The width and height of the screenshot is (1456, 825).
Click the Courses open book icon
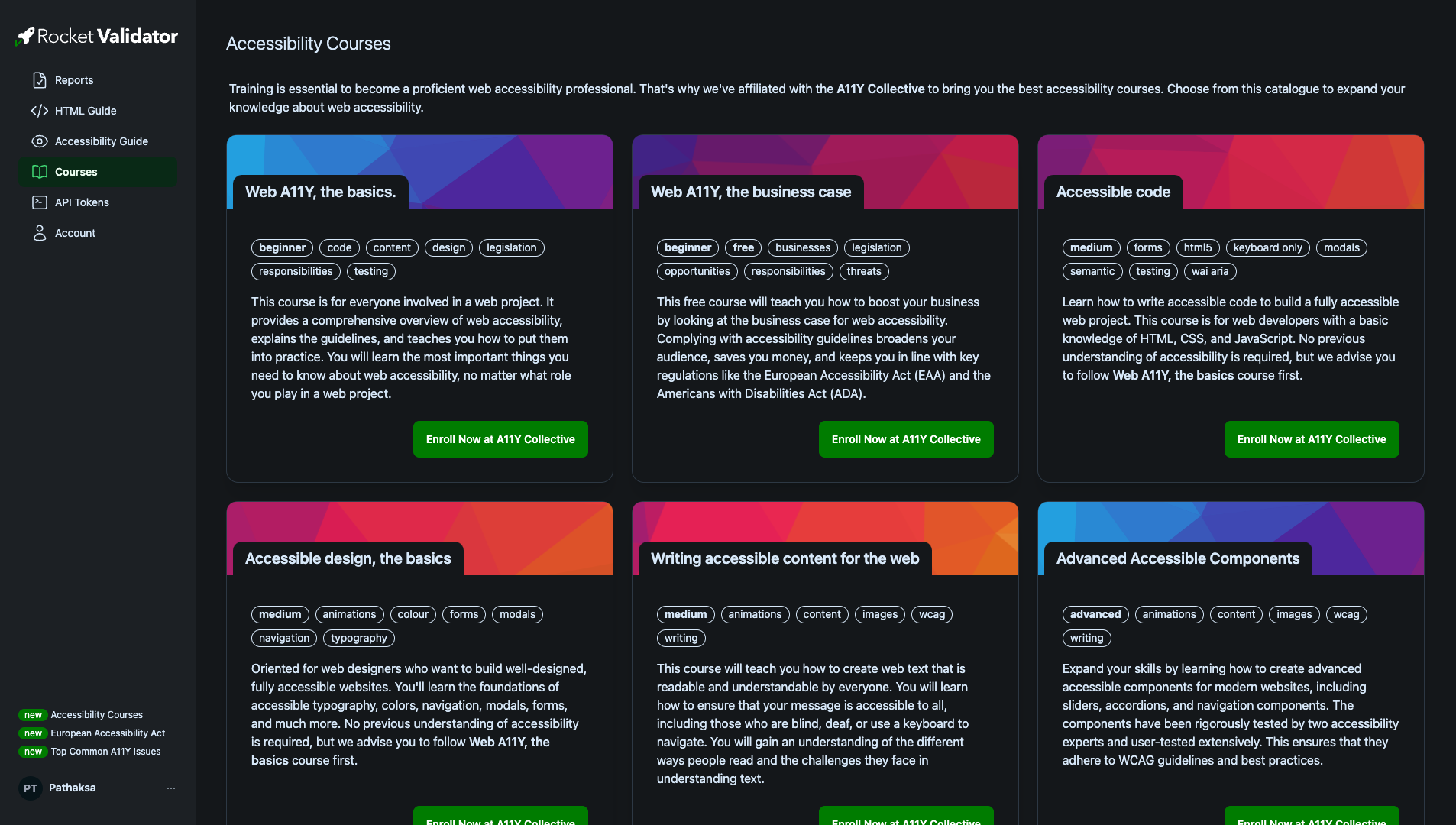40,172
